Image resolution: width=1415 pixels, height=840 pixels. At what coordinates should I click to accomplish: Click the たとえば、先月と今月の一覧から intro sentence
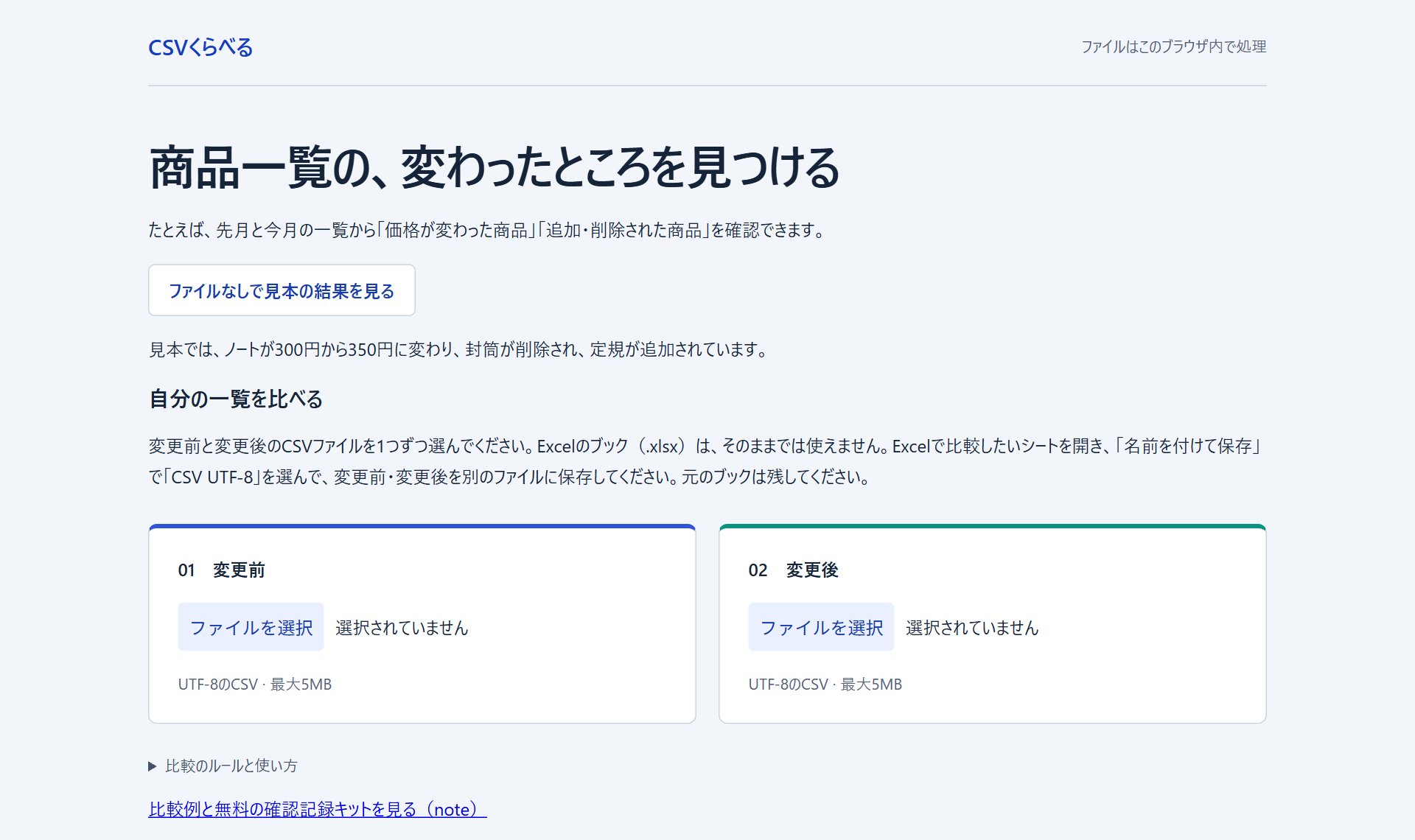(x=488, y=230)
